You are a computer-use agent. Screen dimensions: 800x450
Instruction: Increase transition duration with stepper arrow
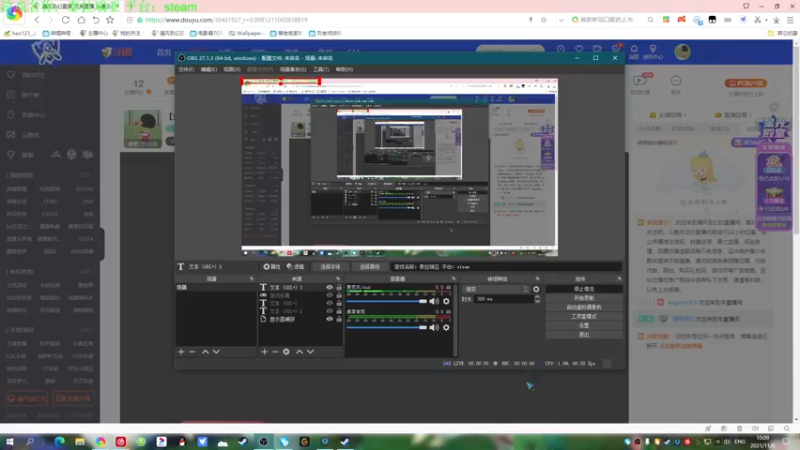tap(537, 297)
